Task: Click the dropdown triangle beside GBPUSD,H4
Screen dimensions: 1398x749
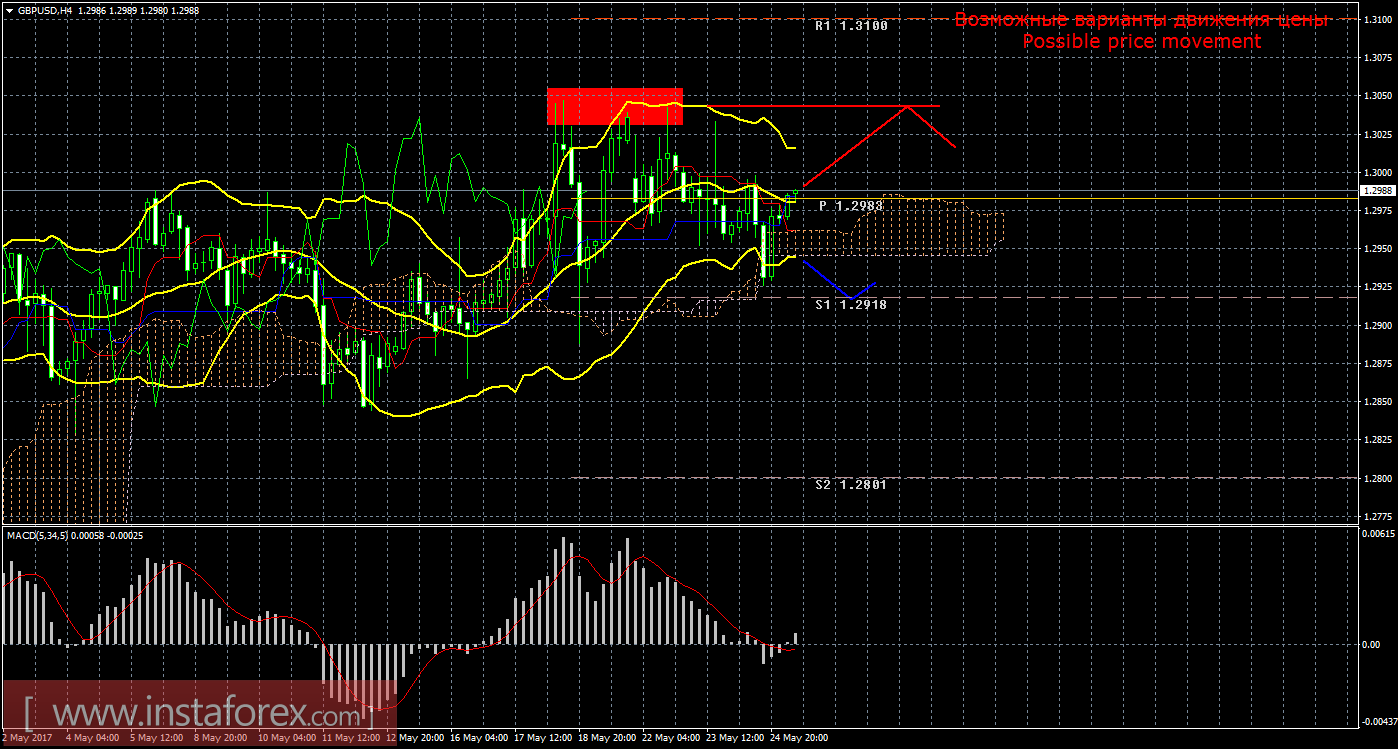Action: click(9, 9)
